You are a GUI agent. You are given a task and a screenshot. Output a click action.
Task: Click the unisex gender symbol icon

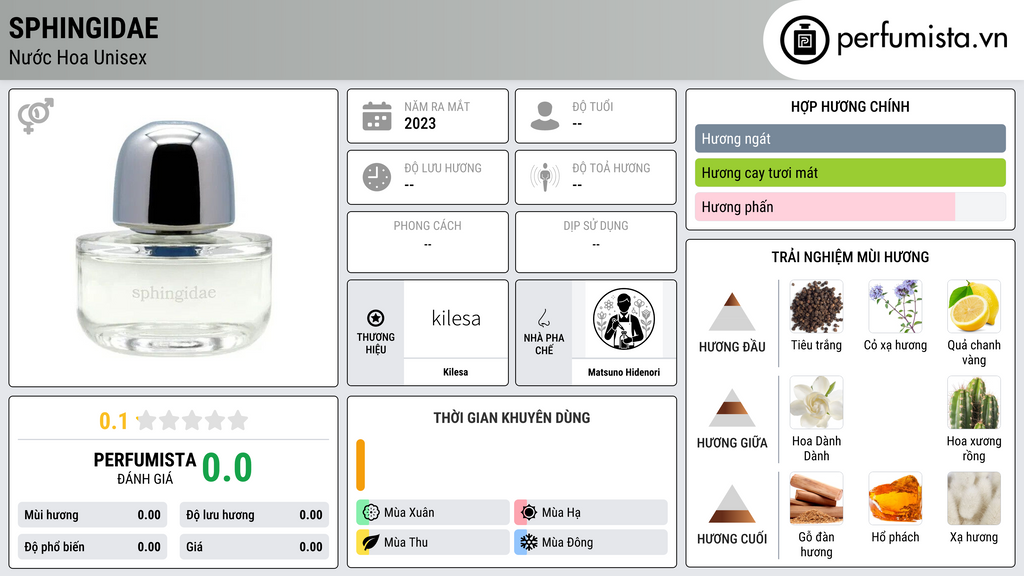tap(36, 116)
